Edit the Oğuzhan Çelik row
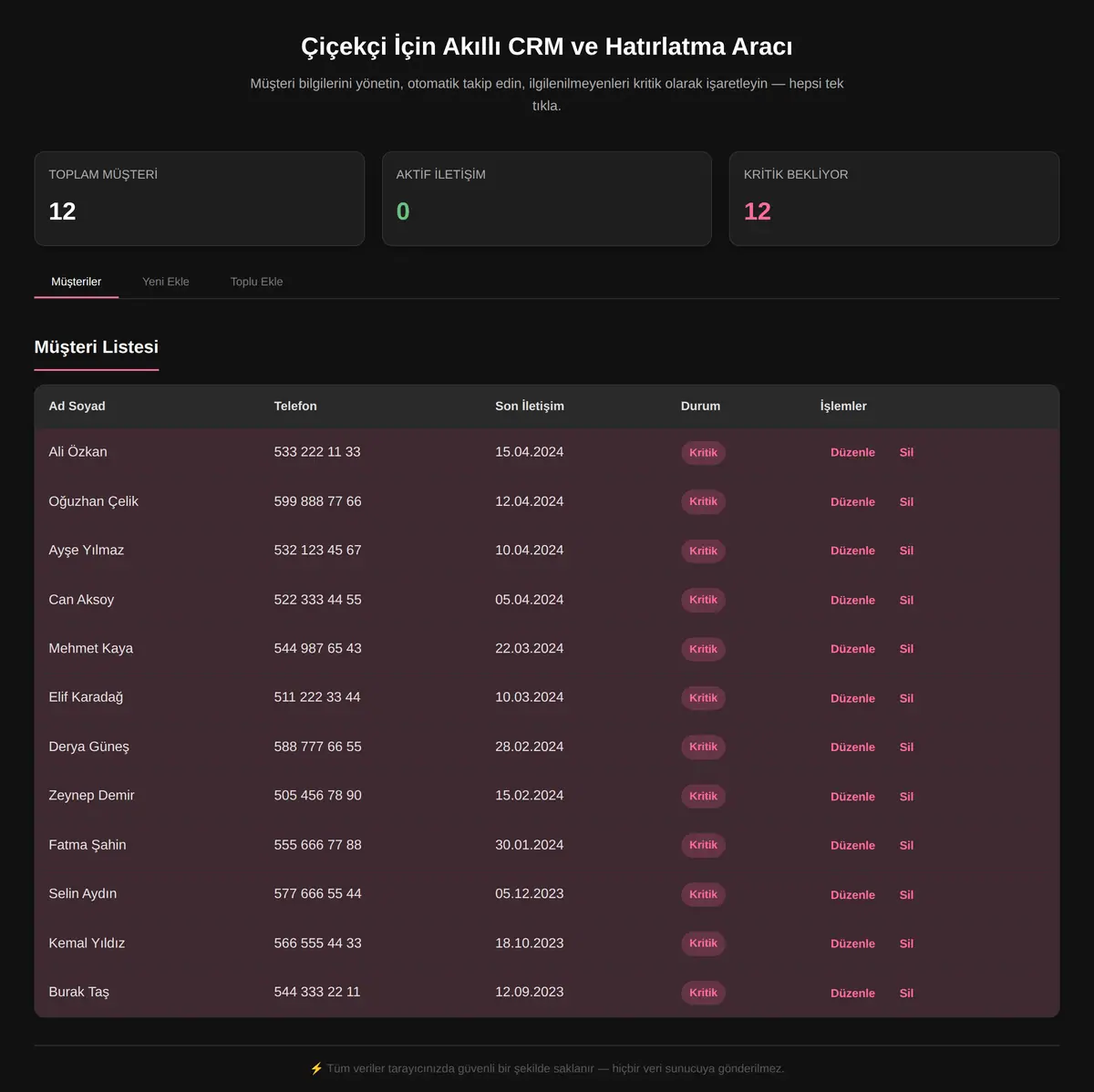Screen dimensions: 1094x1092 click(852, 502)
